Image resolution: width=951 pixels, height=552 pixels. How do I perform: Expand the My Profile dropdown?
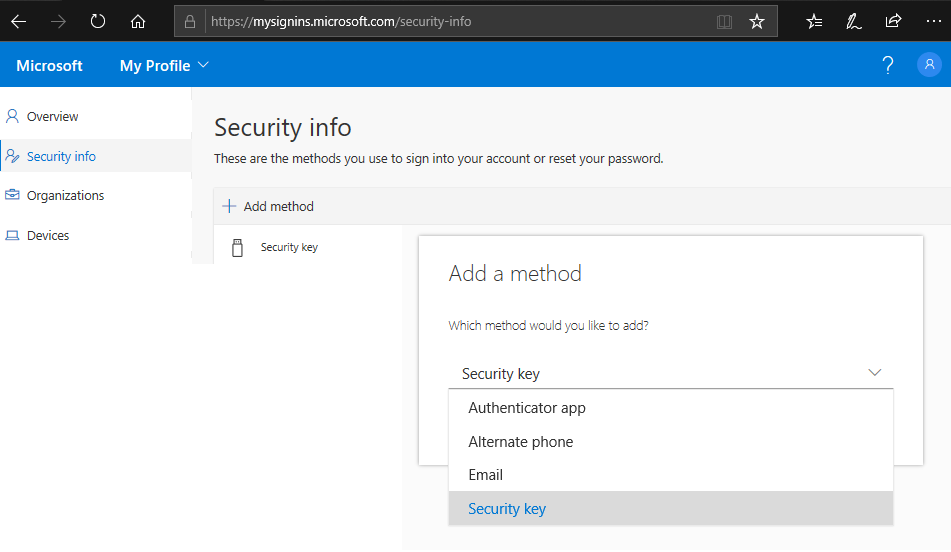tap(164, 65)
